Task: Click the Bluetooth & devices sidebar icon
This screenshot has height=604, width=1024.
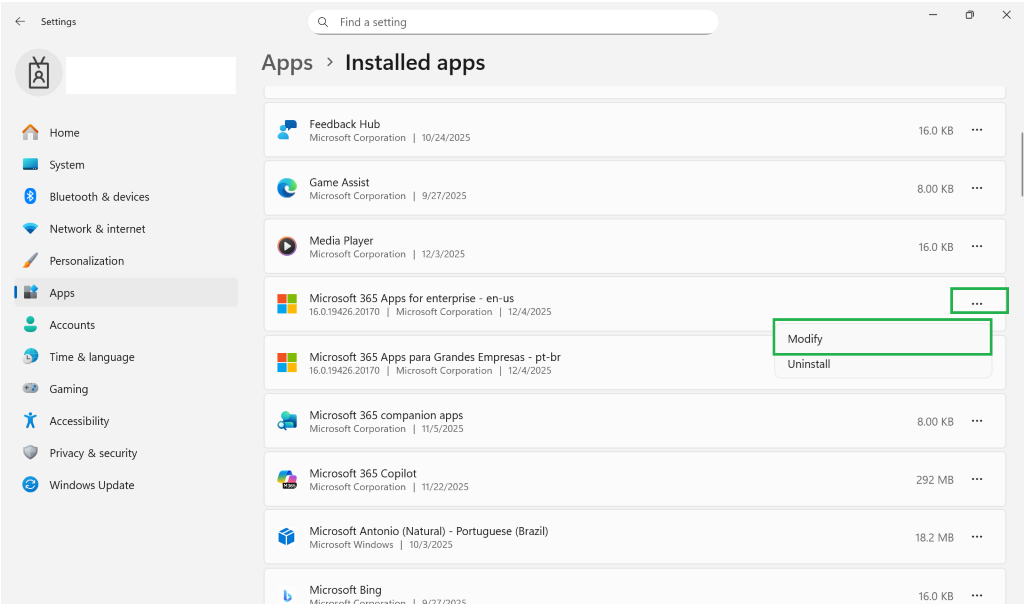Action: point(30,197)
